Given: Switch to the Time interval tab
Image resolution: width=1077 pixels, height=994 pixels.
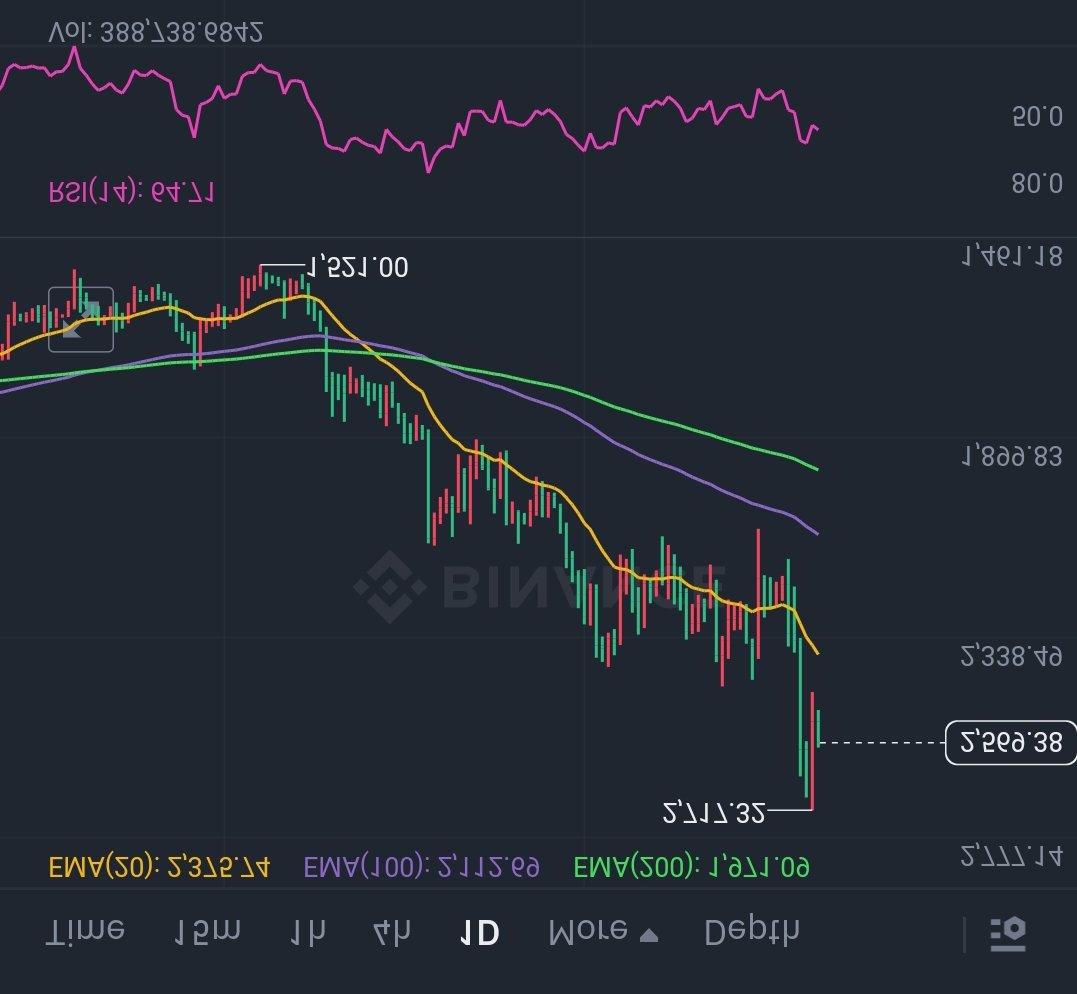Looking at the screenshot, I should tap(85, 931).
